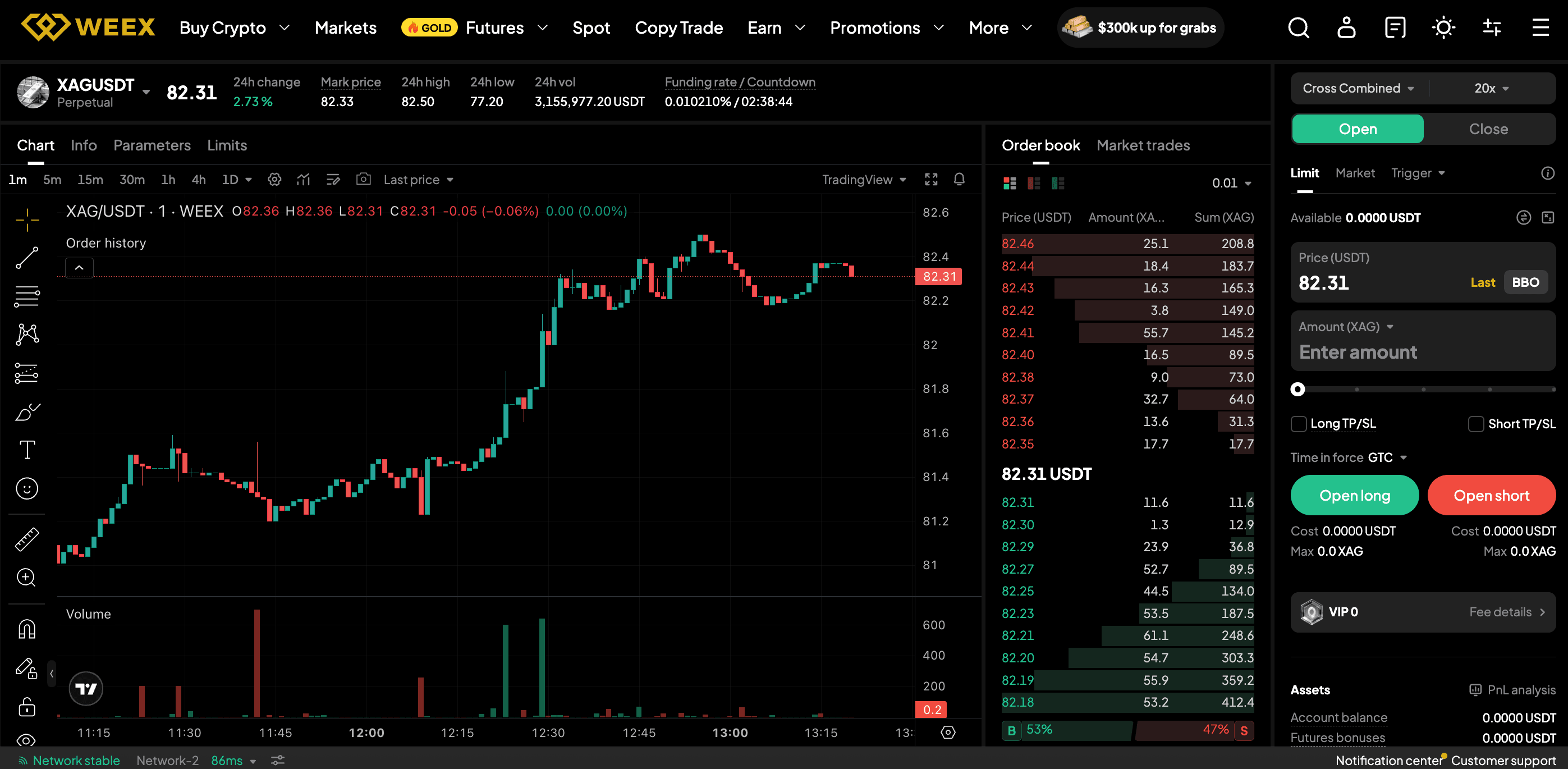Toggle lock drawing mode pencil icon
The width and height of the screenshot is (1568, 769).
point(27,668)
